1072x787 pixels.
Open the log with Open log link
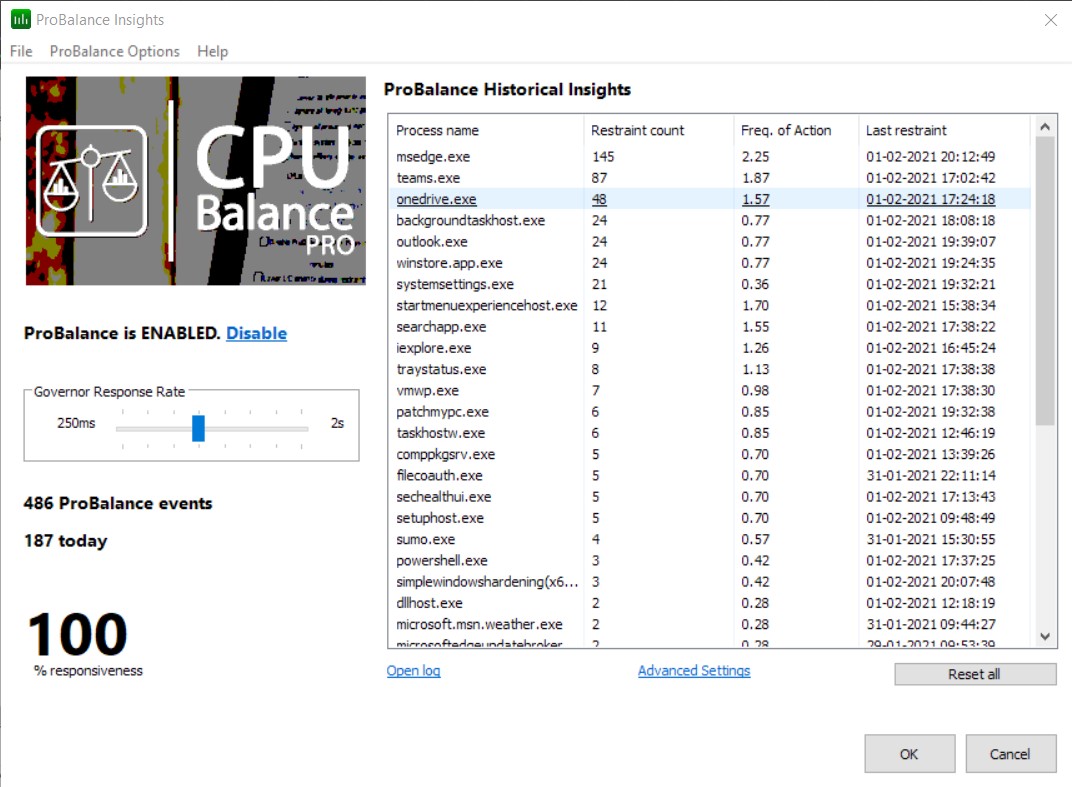pos(413,671)
